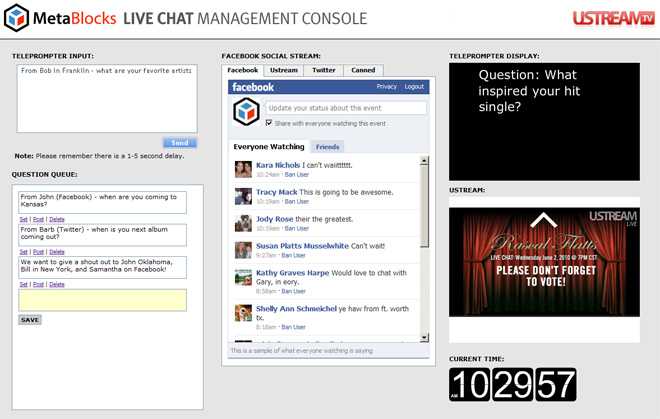This screenshot has height=419, width=660.
Task: Ban user Tracy Mack
Action: click(x=297, y=201)
